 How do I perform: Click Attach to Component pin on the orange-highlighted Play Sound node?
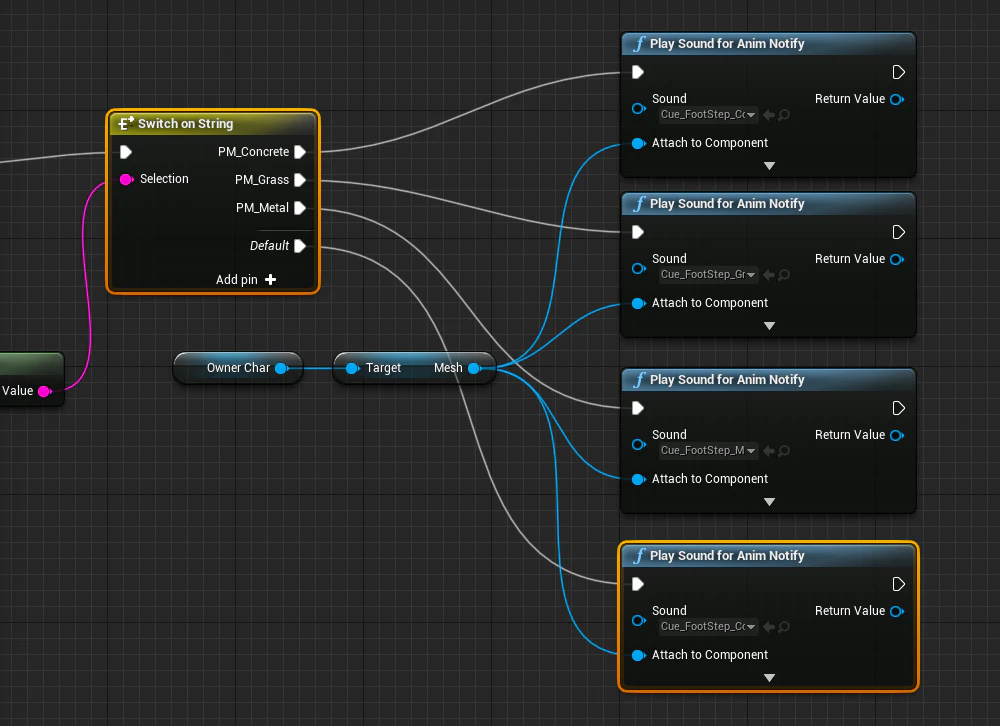638,655
